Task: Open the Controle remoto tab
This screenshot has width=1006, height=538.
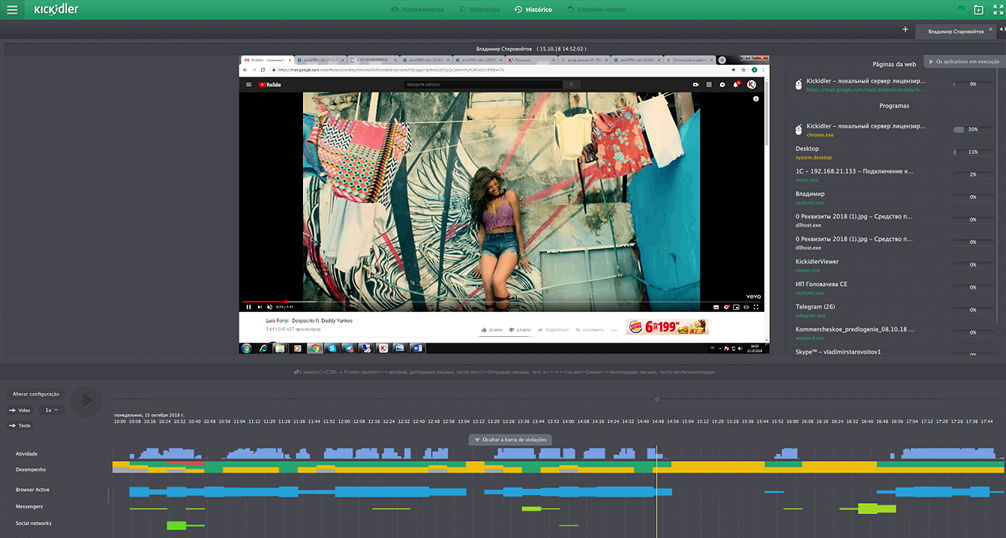Action: pyautogui.click(x=597, y=10)
